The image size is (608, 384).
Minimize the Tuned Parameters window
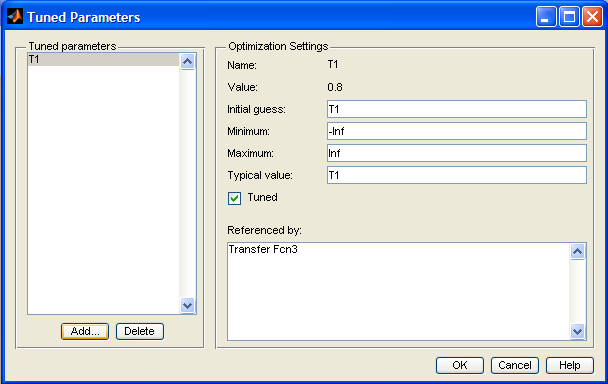546,17
